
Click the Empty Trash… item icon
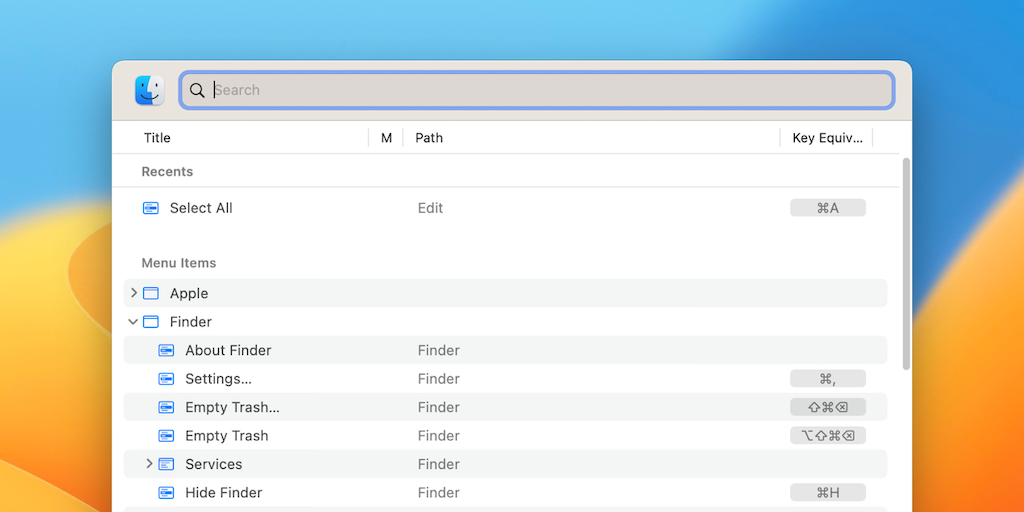[x=167, y=408]
